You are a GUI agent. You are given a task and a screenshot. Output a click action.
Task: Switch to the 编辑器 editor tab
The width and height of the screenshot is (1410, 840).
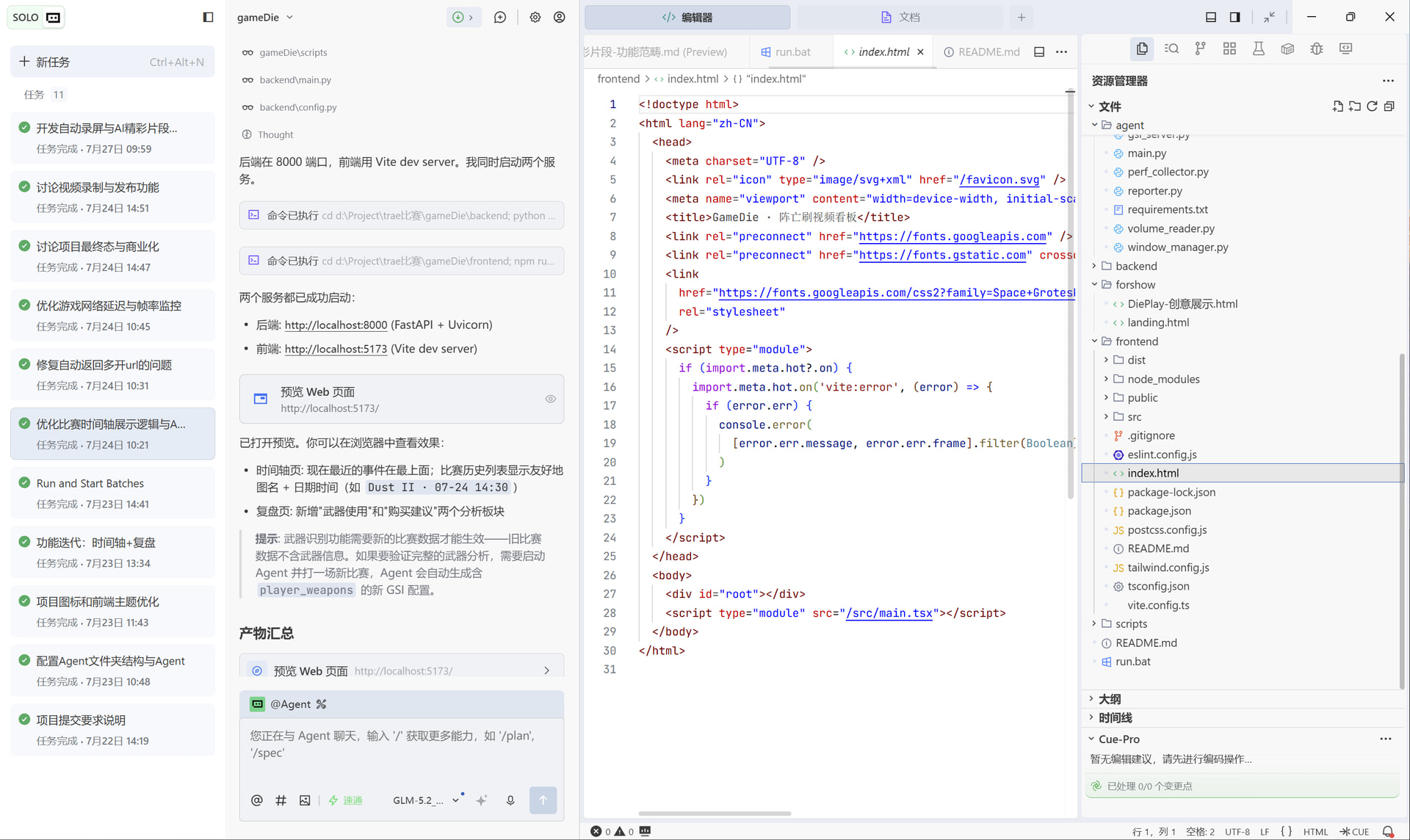[x=687, y=17]
